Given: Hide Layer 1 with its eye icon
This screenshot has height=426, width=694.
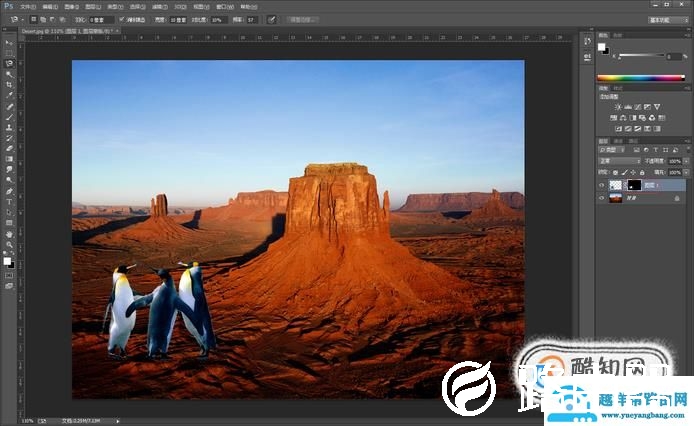Looking at the screenshot, I should click(601, 186).
